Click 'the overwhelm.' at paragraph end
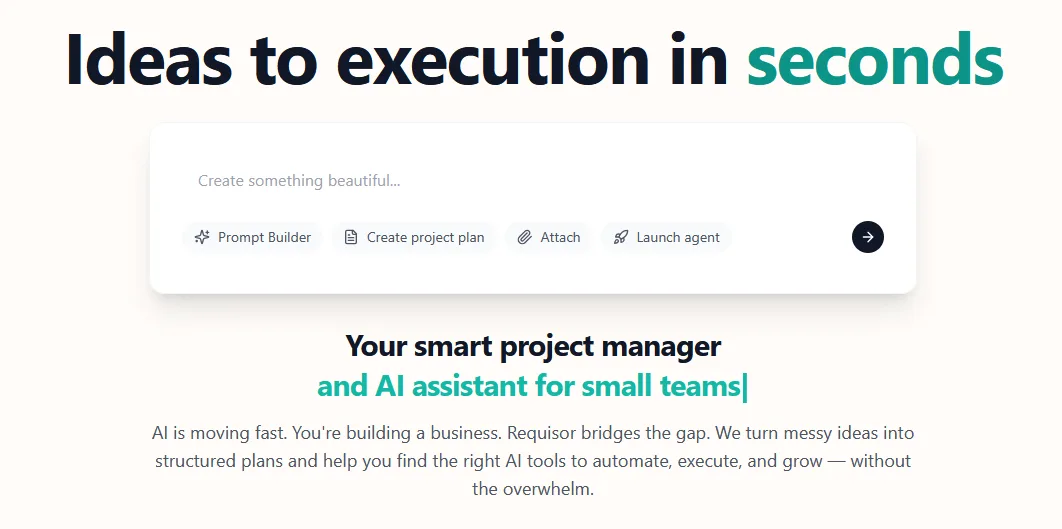 (532, 488)
